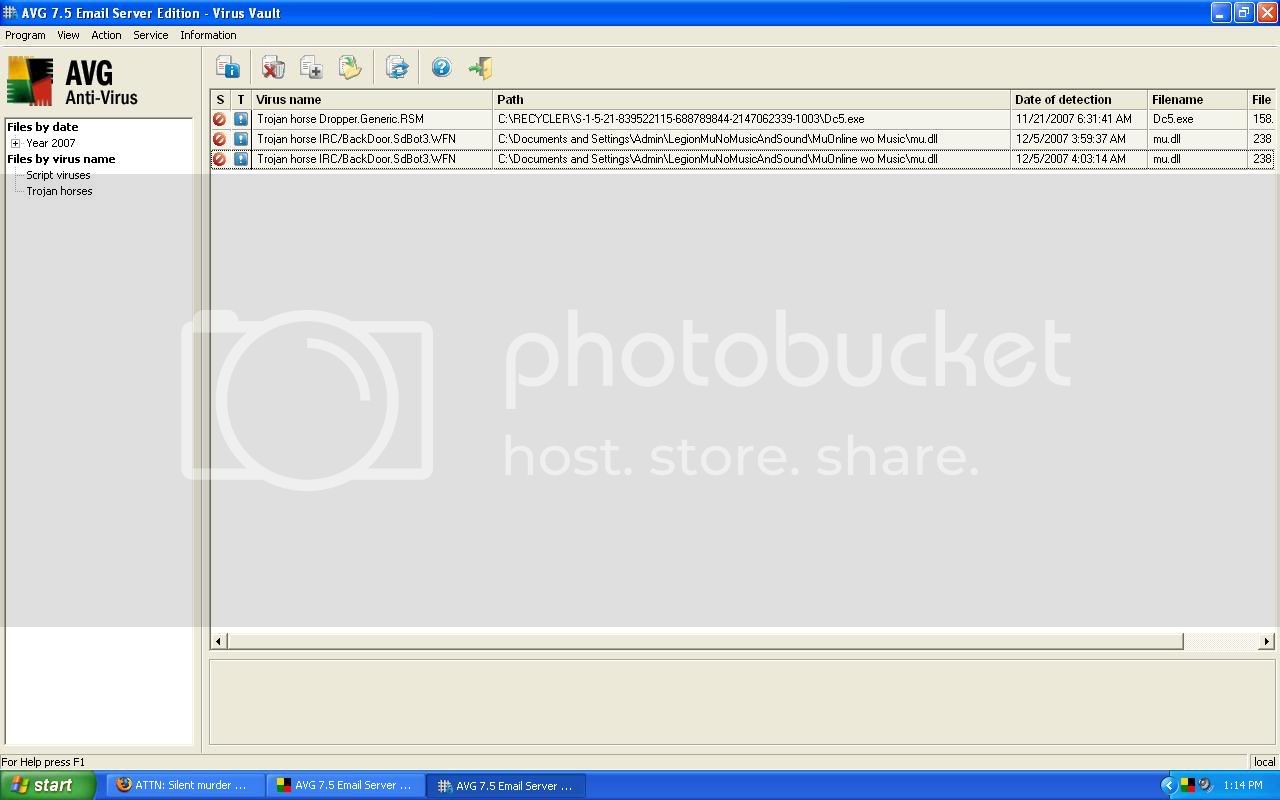Open the Service menu
Screen dimensions: 1280x800
(x=151, y=35)
